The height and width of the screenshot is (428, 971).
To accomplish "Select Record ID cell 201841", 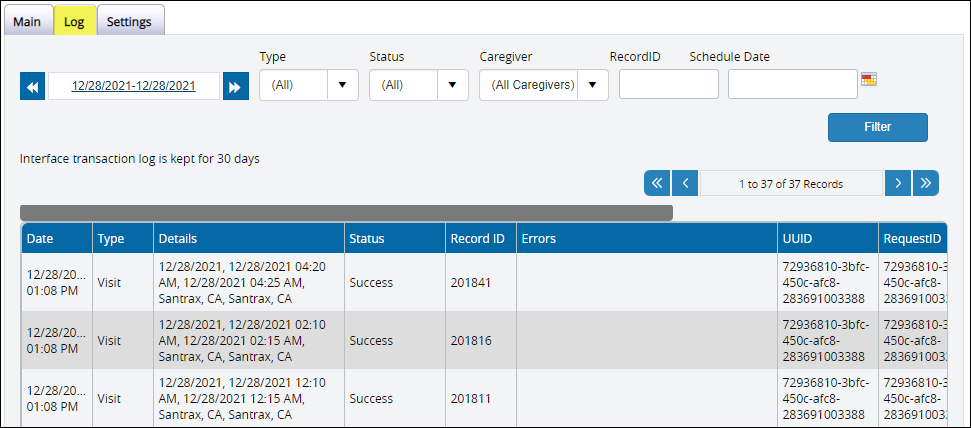I will click(481, 282).
